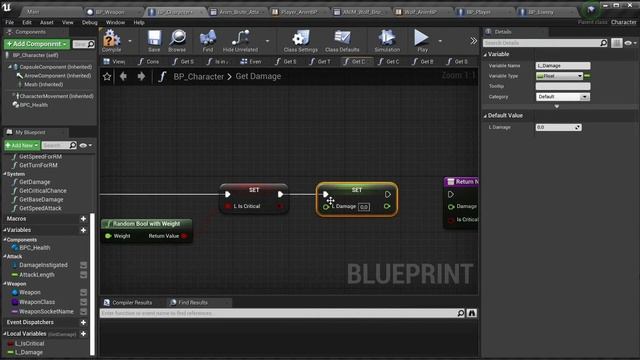Screen dimensions: 640x360
Task: Toggle visibility of WeaponClass variable
Action: (x=83, y=302)
